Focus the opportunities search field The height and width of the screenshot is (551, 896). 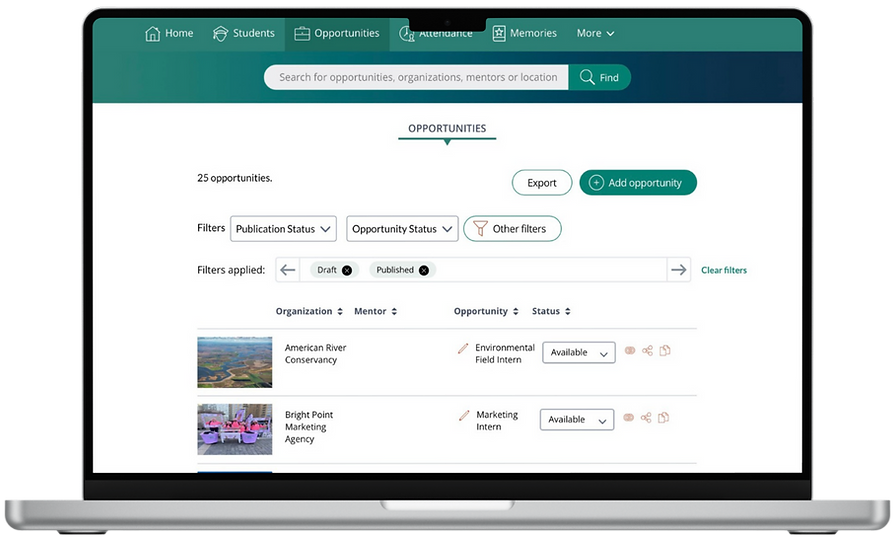pyautogui.click(x=417, y=77)
